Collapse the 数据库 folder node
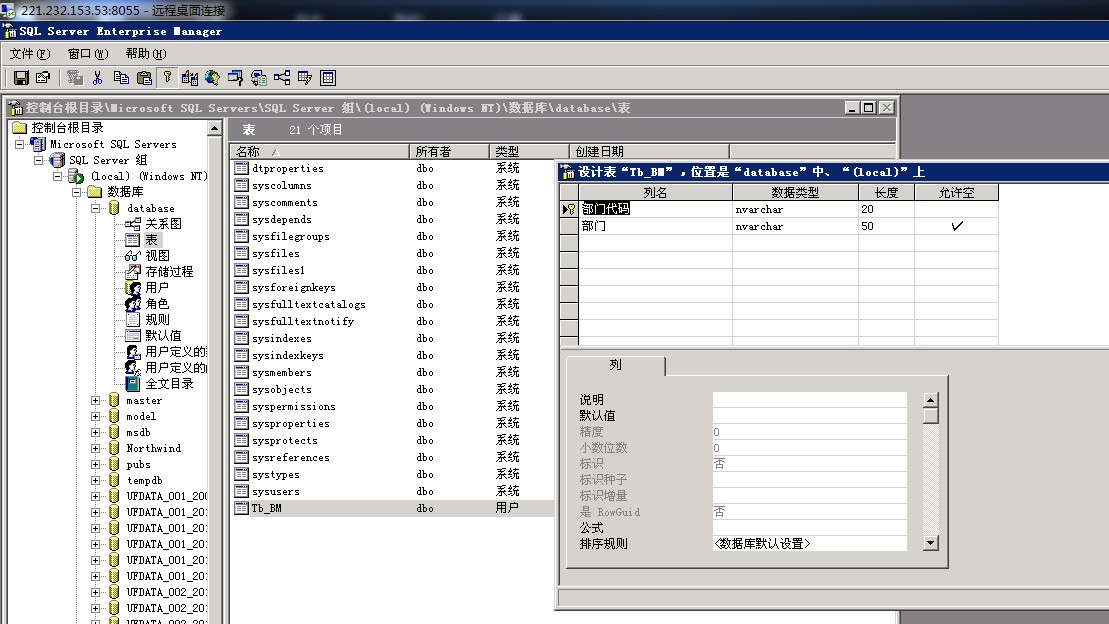The width and height of the screenshot is (1109, 624). (76, 192)
